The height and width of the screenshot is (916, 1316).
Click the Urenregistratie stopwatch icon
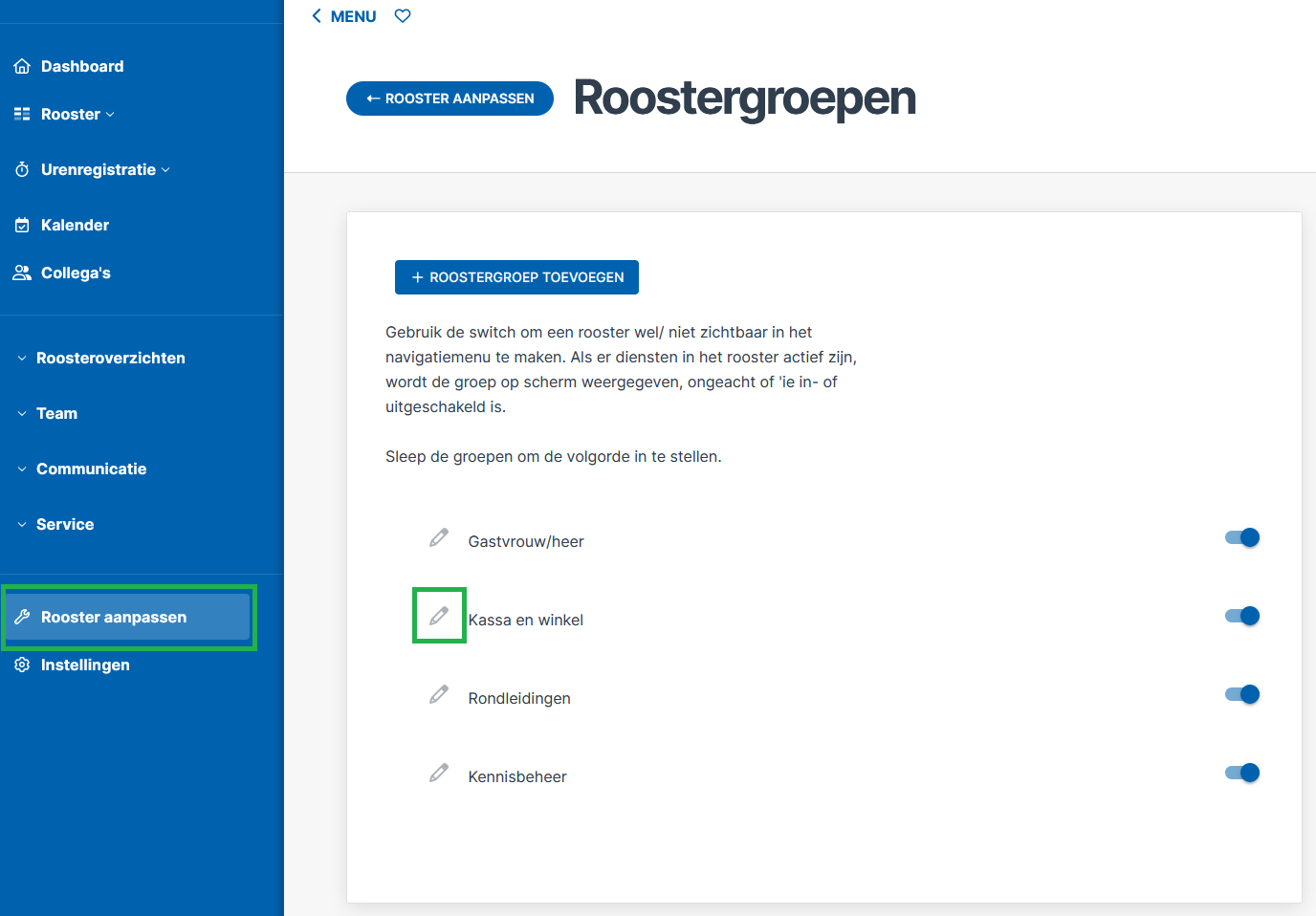[x=22, y=169]
